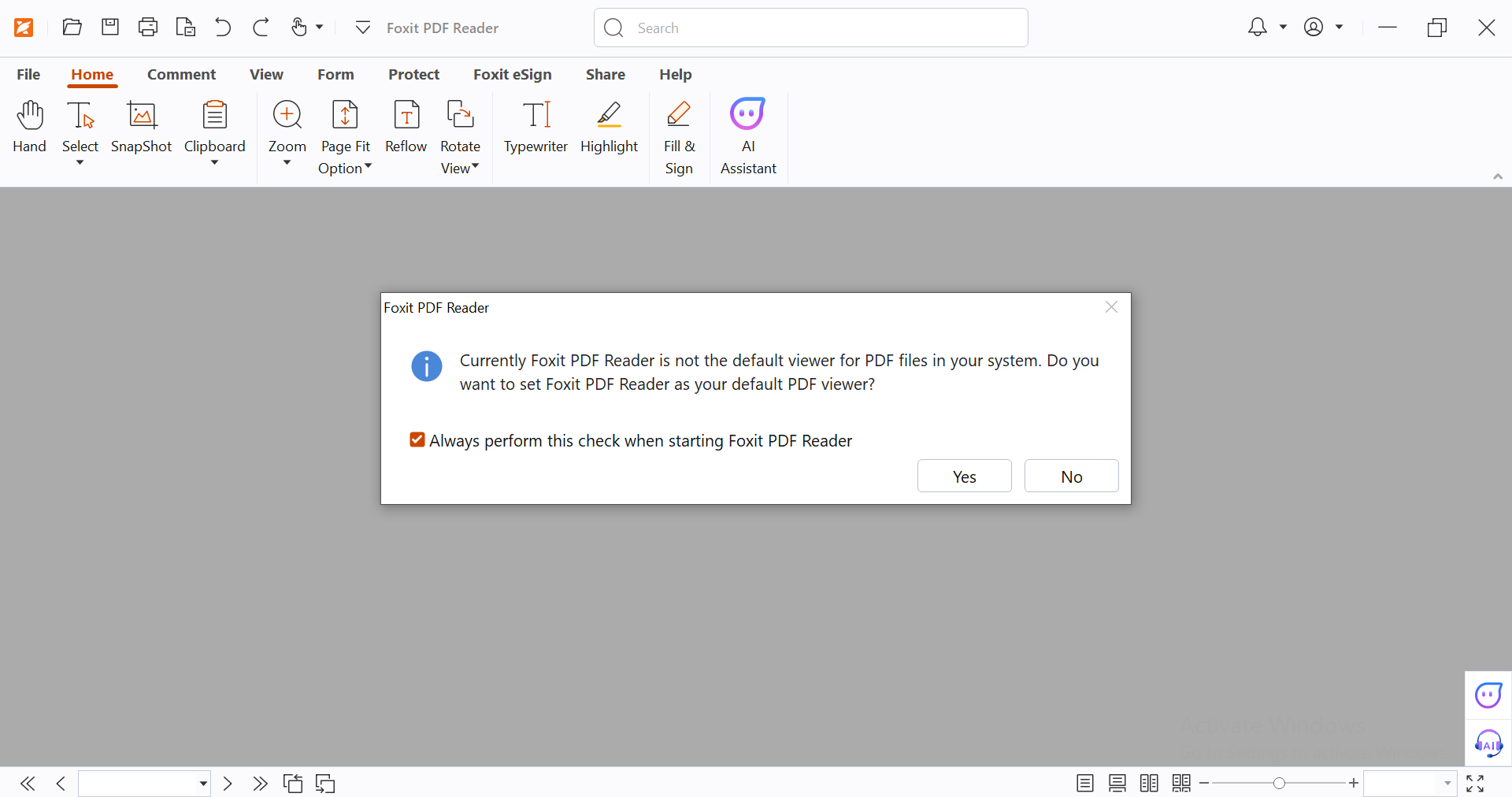This screenshot has width=1512, height=797.
Task: Click the previous view icon
Action: [x=293, y=784]
